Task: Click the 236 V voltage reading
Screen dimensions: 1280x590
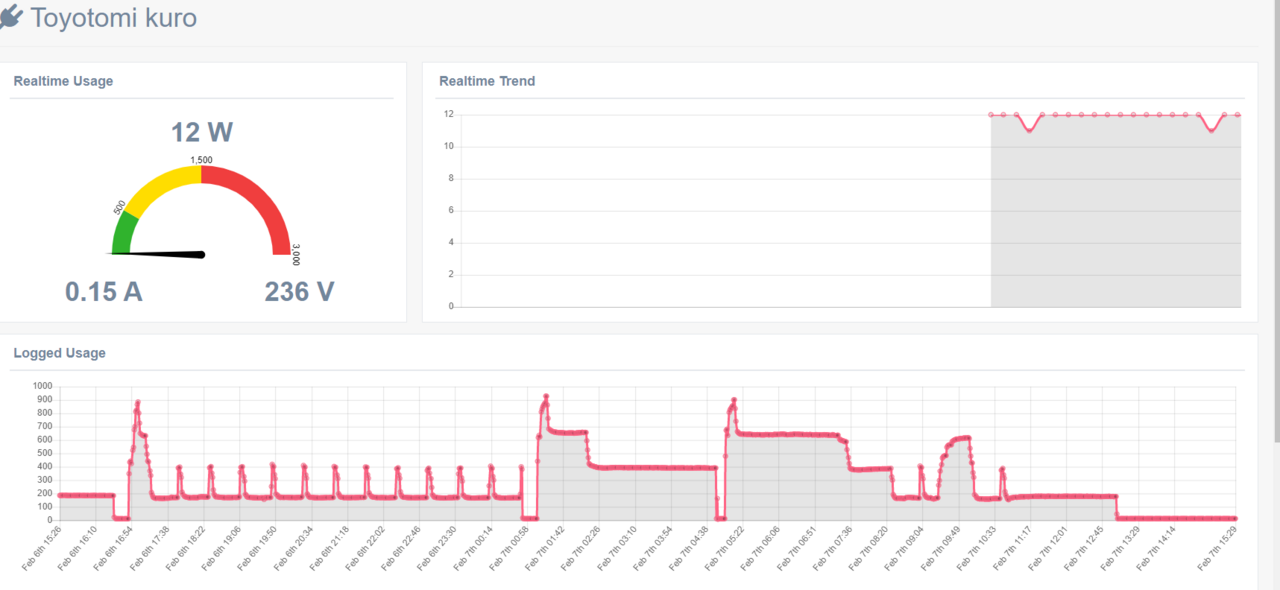Action: click(299, 291)
